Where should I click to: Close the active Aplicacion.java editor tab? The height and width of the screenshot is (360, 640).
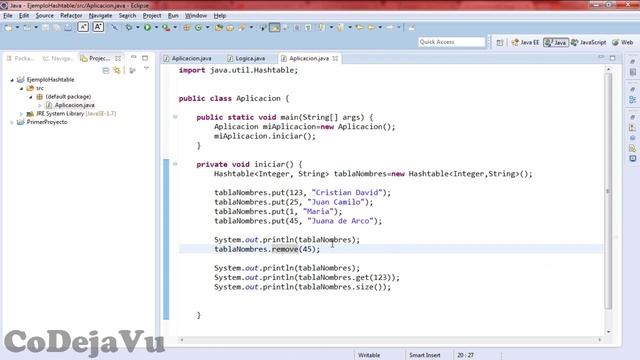point(335,58)
